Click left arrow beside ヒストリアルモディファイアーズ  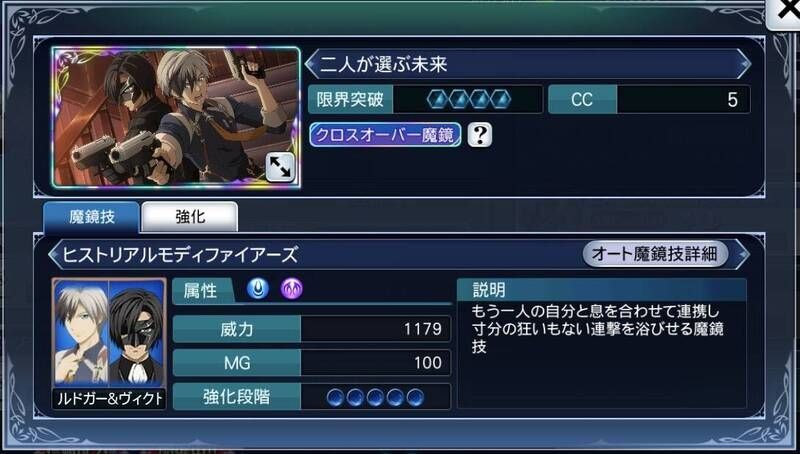tap(55, 254)
